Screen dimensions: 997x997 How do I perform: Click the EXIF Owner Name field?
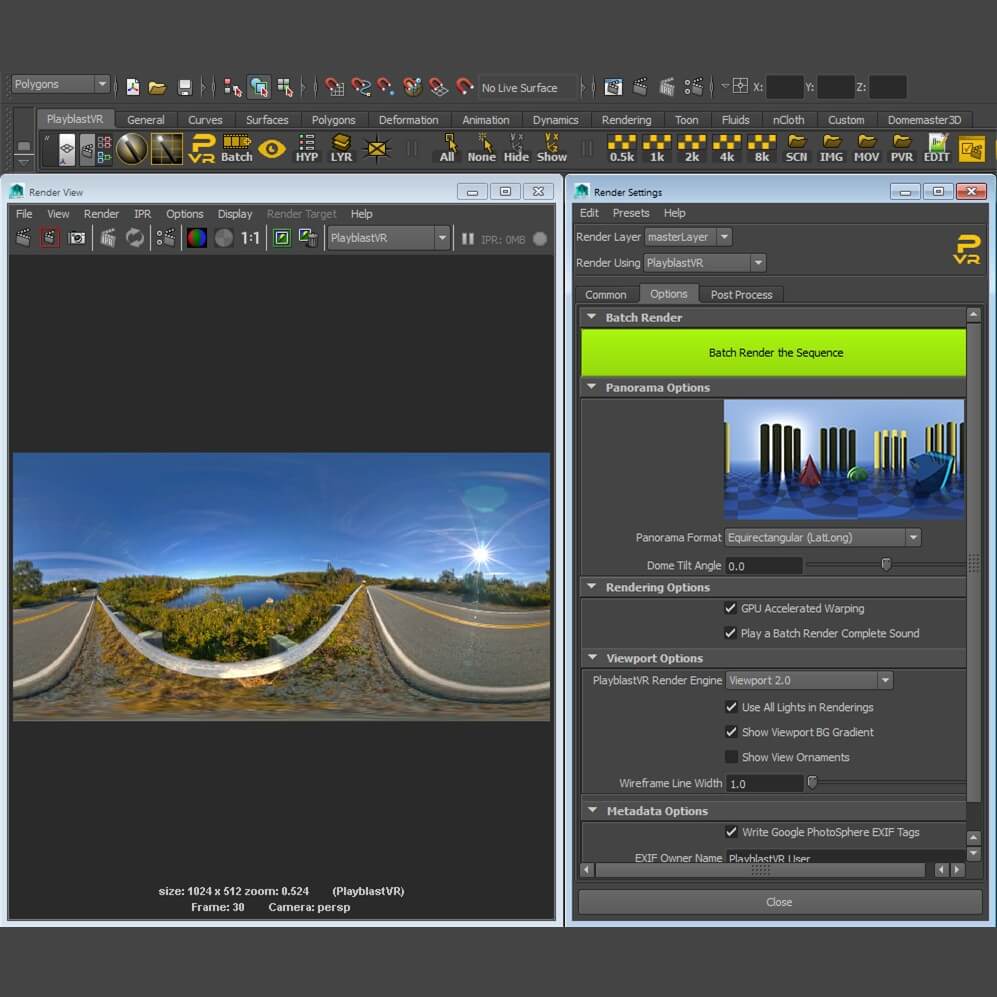(x=846, y=858)
